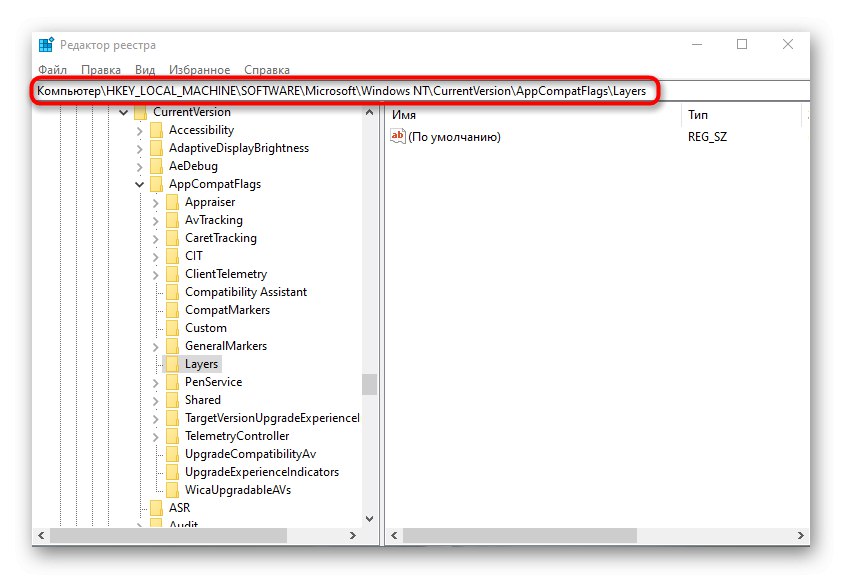The height and width of the screenshot is (579, 842).
Task: Expand the ClientTelemetry key
Action: point(156,274)
